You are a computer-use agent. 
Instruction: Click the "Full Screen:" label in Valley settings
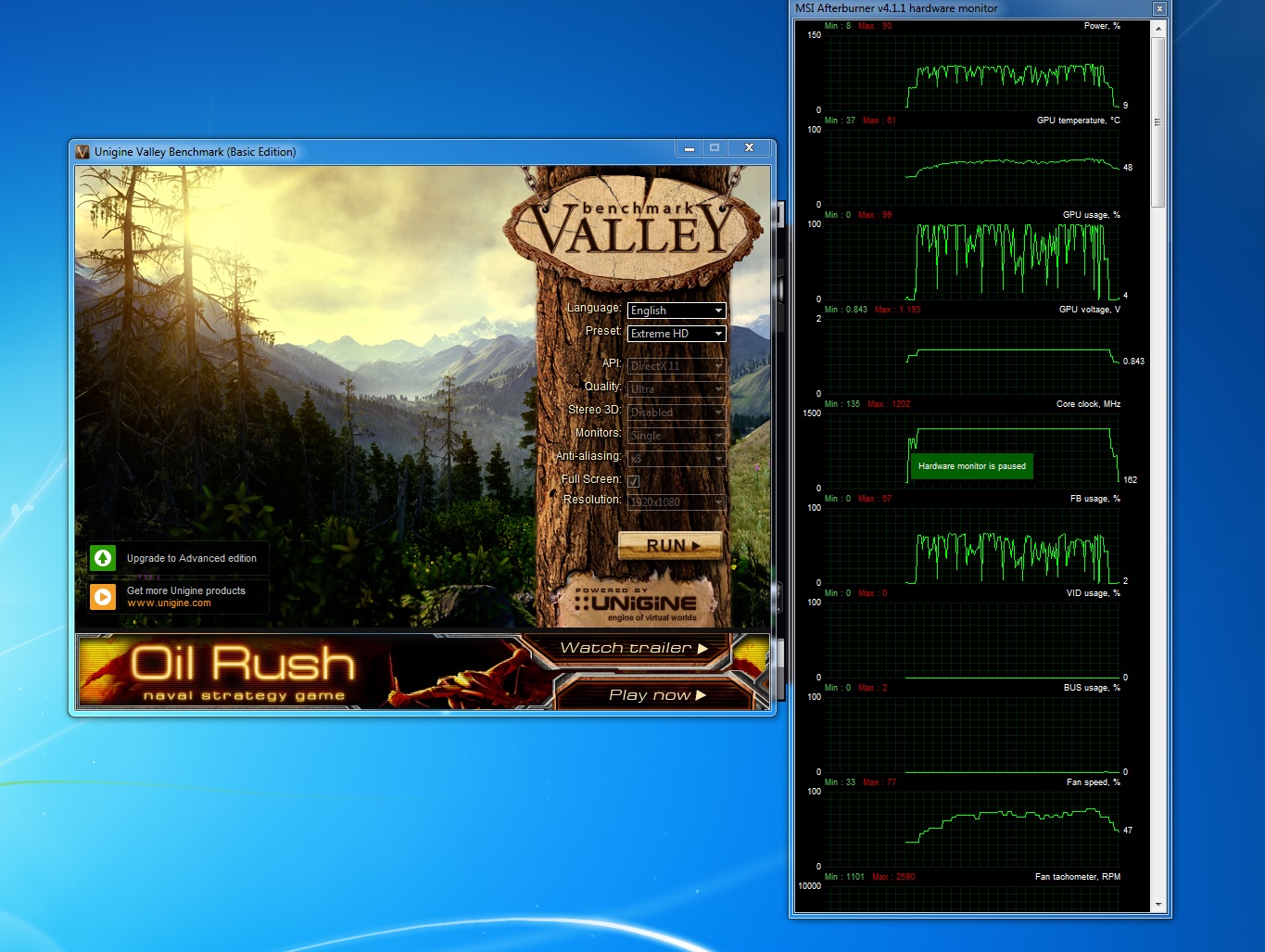point(591,479)
